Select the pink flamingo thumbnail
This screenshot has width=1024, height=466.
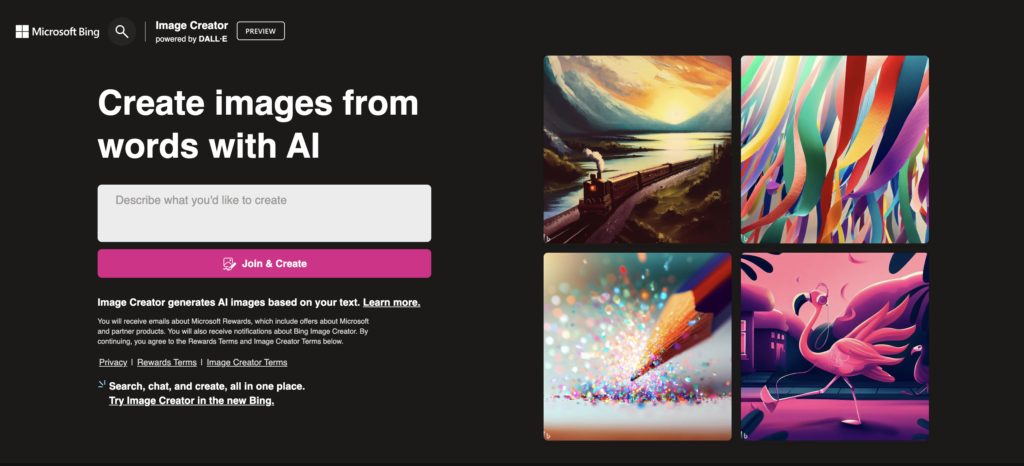[835, 347]
